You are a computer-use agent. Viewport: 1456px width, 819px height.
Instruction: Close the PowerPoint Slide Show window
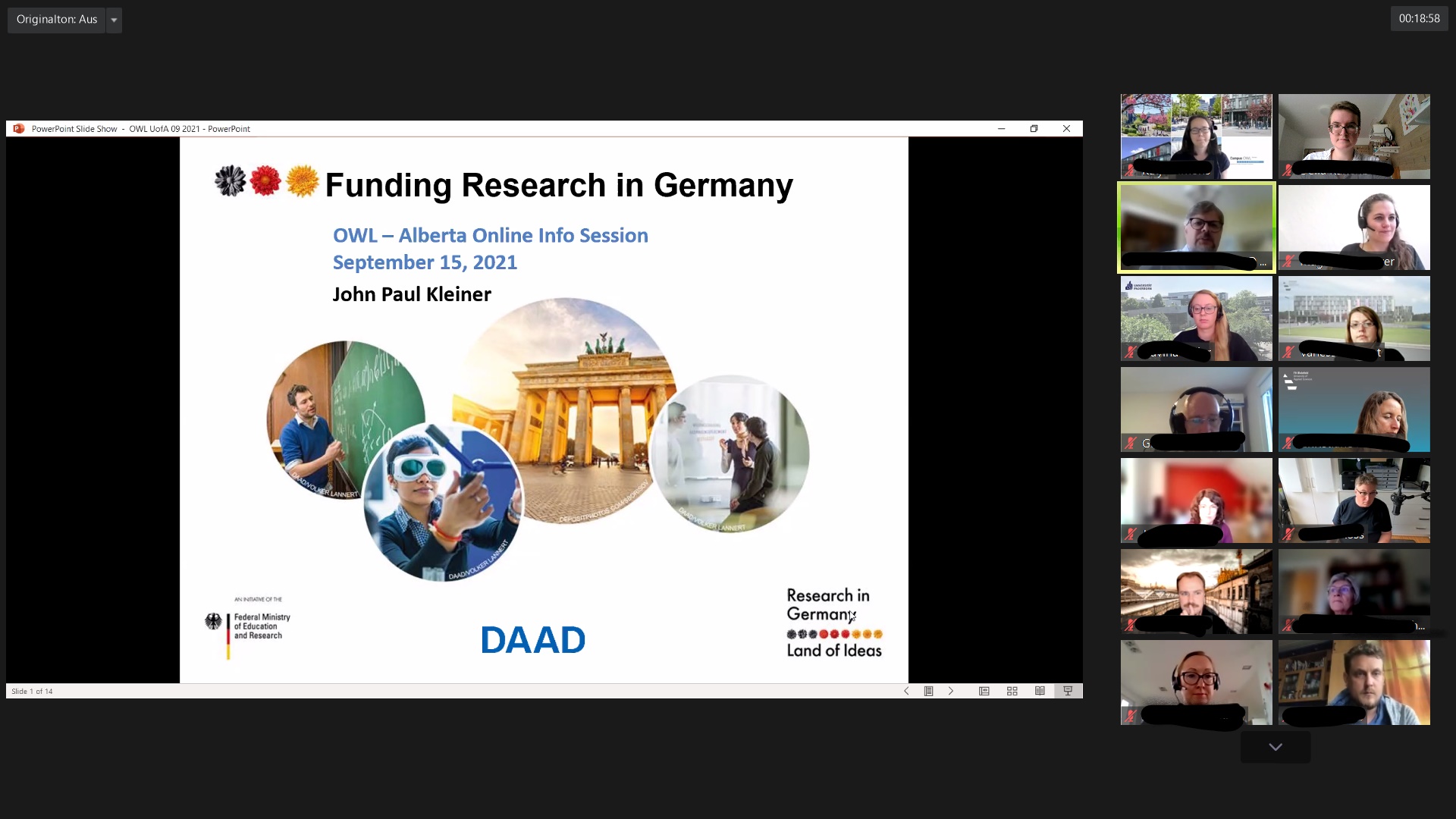[1066, 129]
